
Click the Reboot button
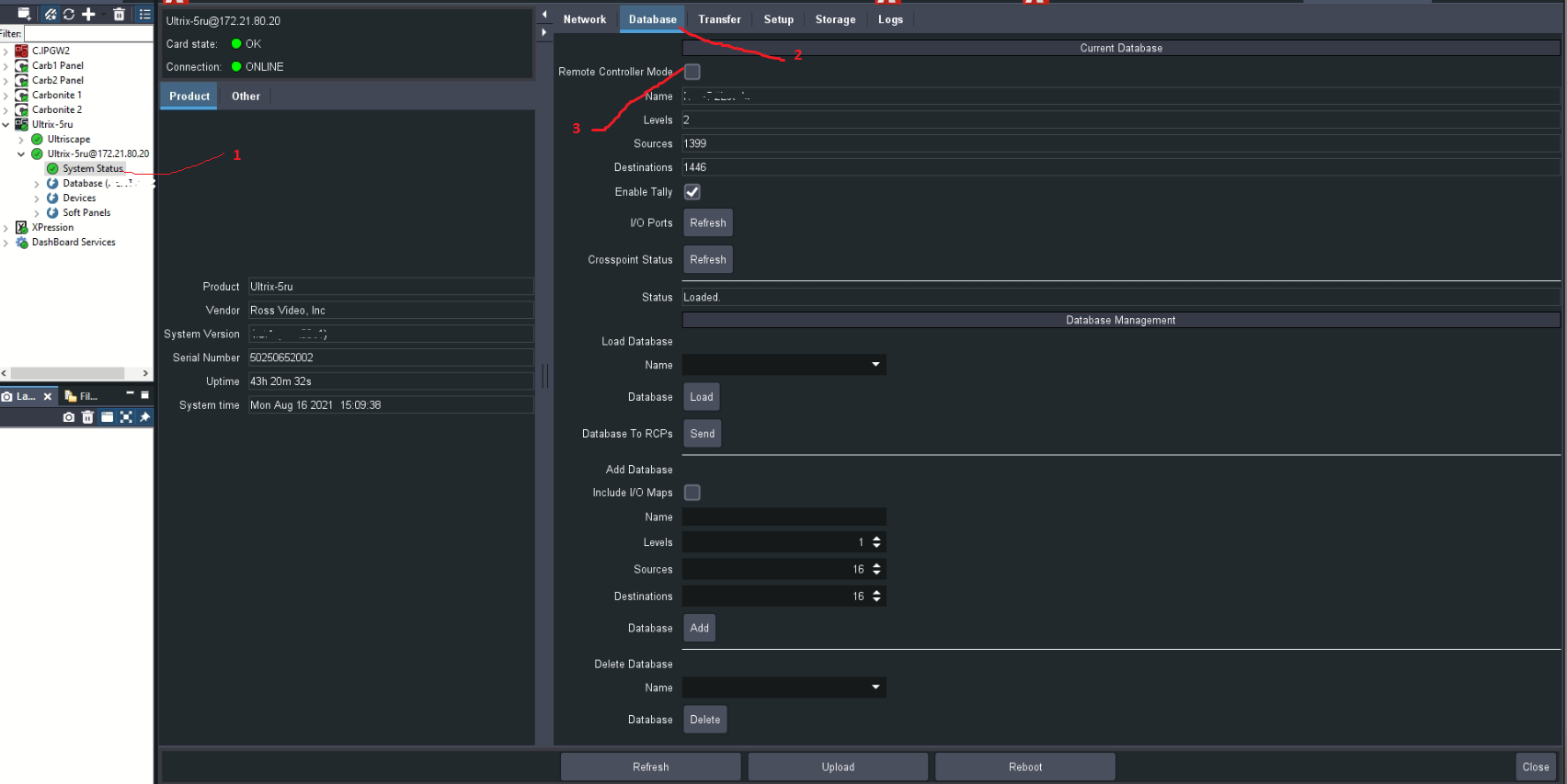1025,767
